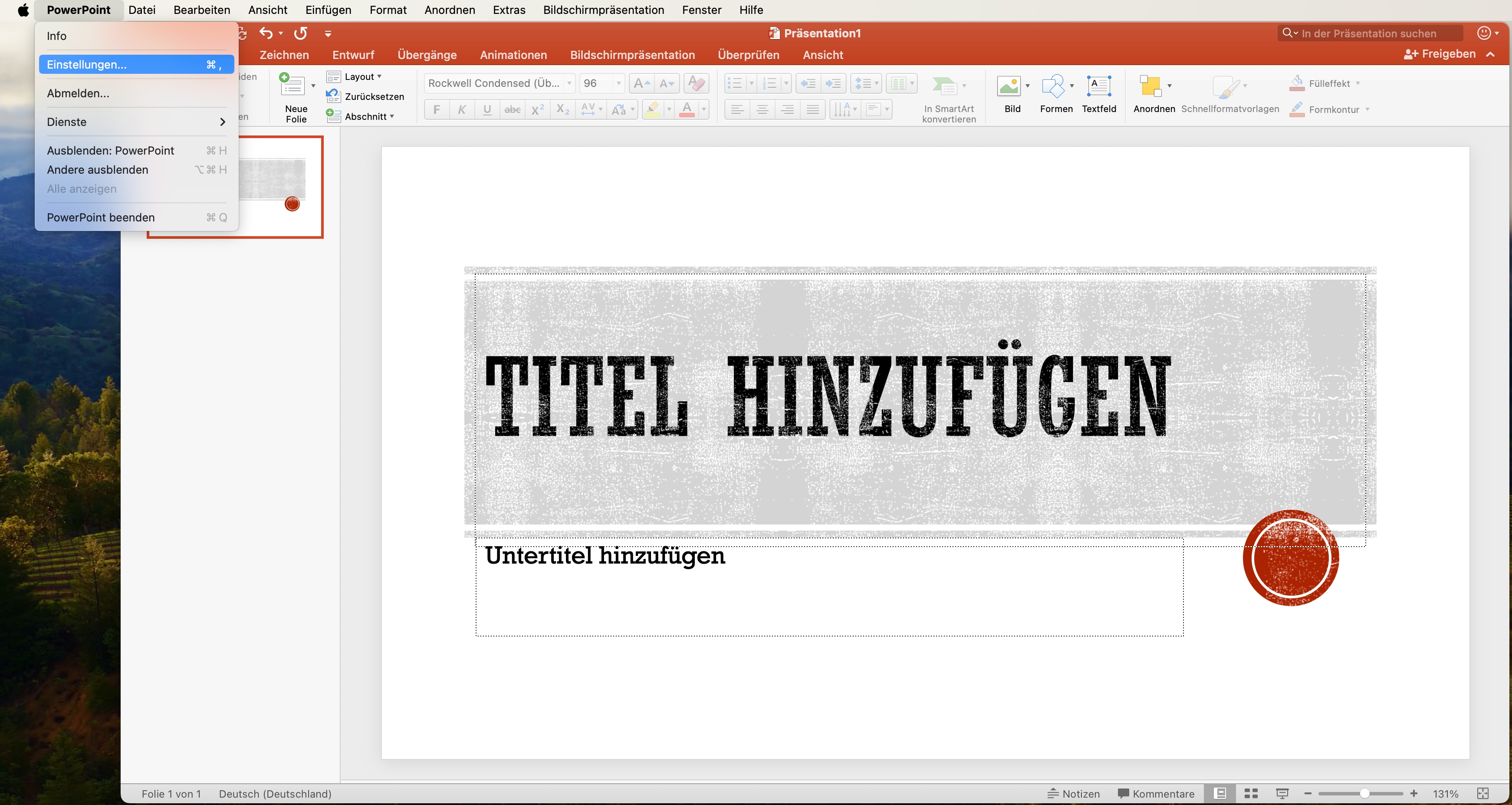
Task: Toggle bold (F) formatting
Action: tap(436, 109)
